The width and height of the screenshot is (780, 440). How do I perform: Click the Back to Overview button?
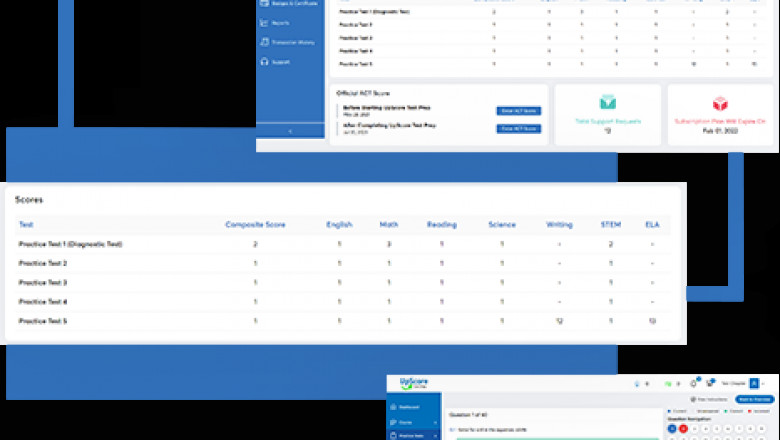click(x=755, y=399)
